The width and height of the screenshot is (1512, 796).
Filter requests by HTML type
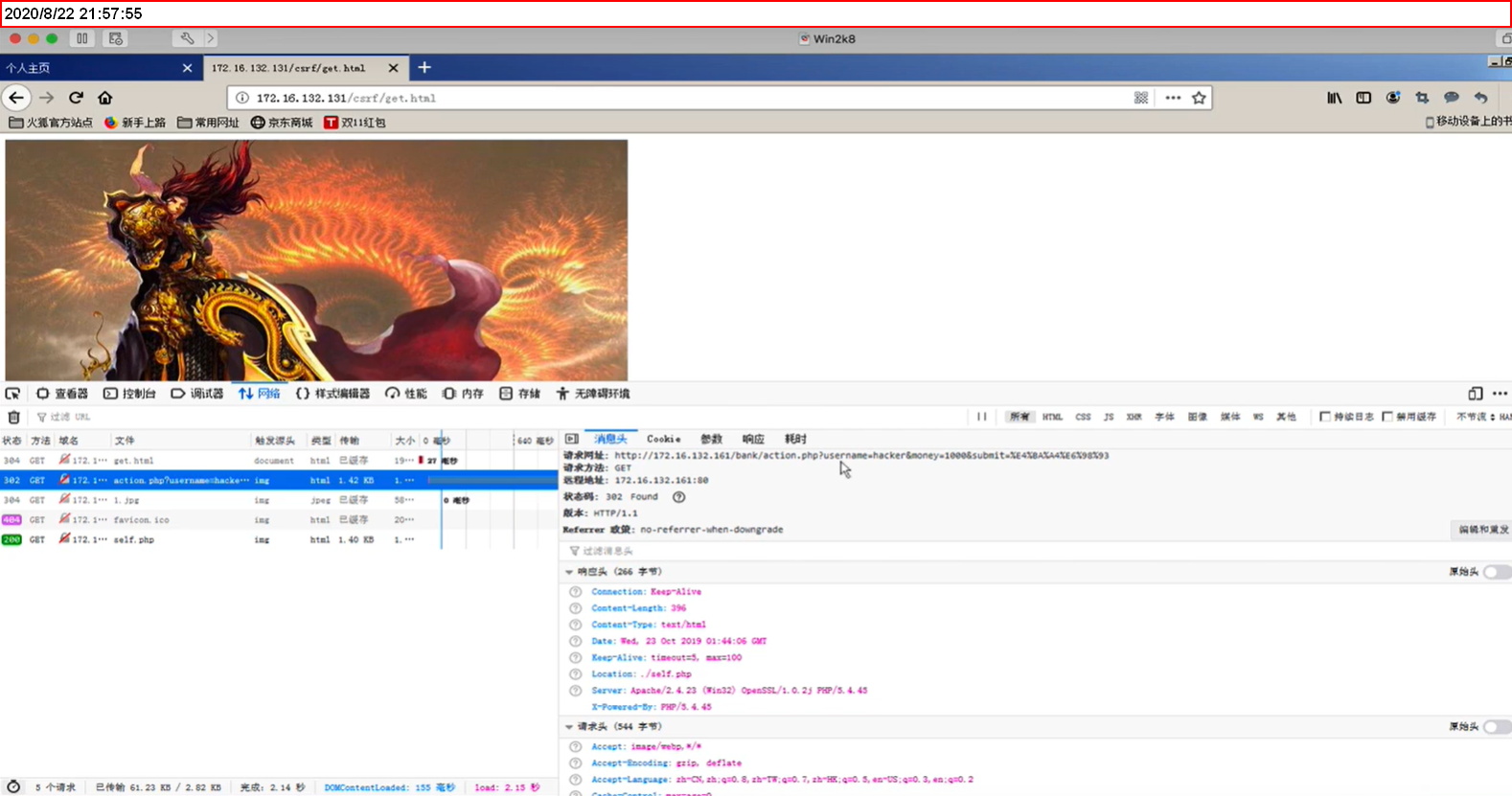(1052, 417)
